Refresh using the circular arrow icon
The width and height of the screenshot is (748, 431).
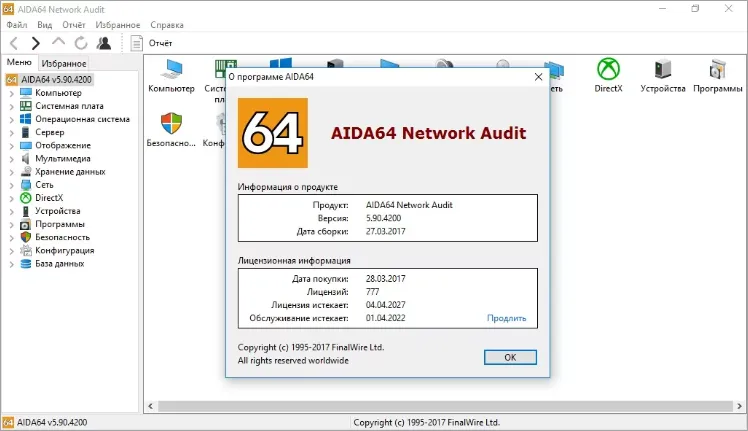point(81,43)
